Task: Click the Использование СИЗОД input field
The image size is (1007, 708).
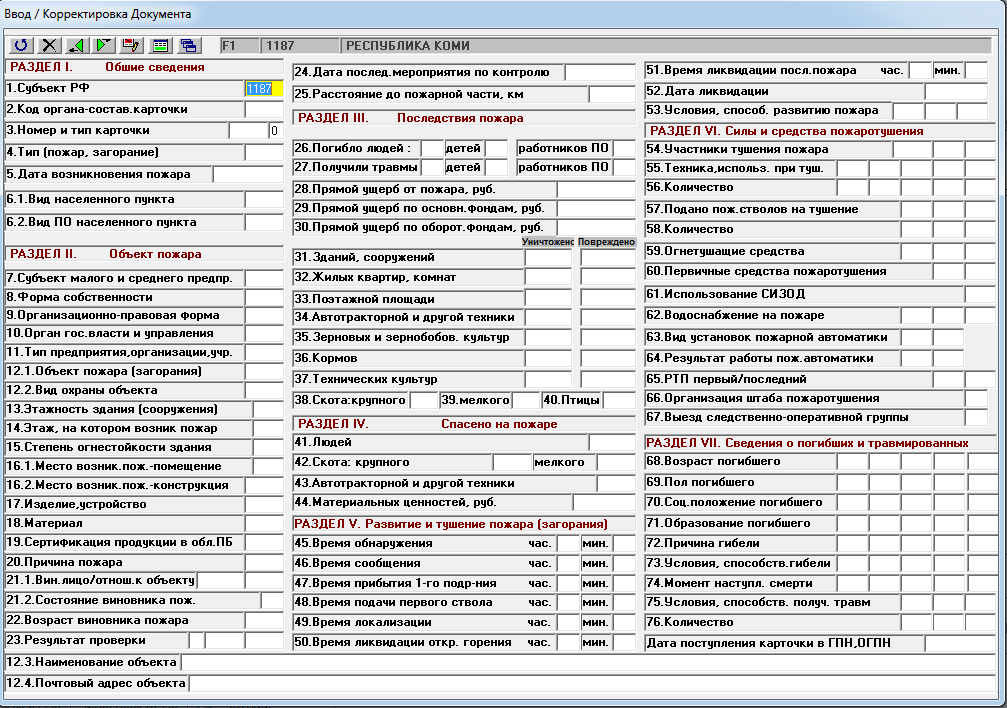Action: pos(980,294)
